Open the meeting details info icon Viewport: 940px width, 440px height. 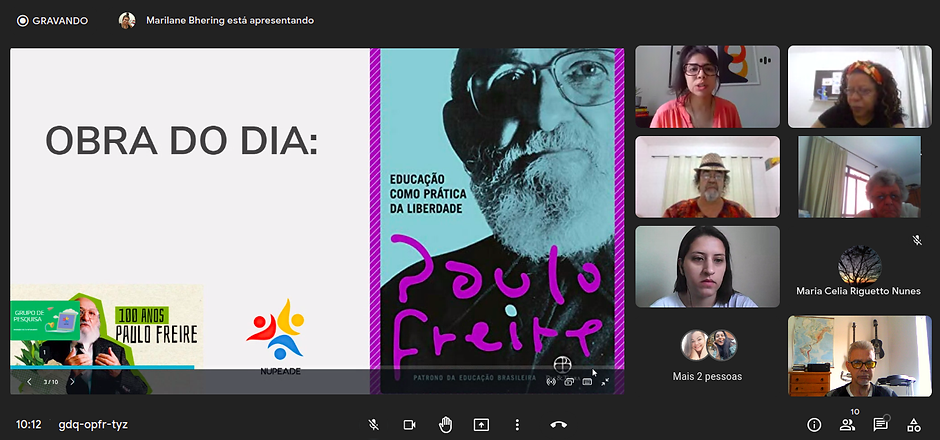pyautogui.click(x=814, y=425)
